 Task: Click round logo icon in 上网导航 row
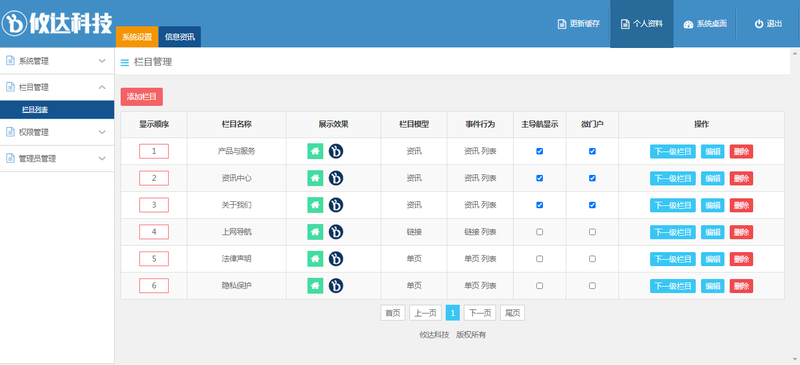coord(336,232)
